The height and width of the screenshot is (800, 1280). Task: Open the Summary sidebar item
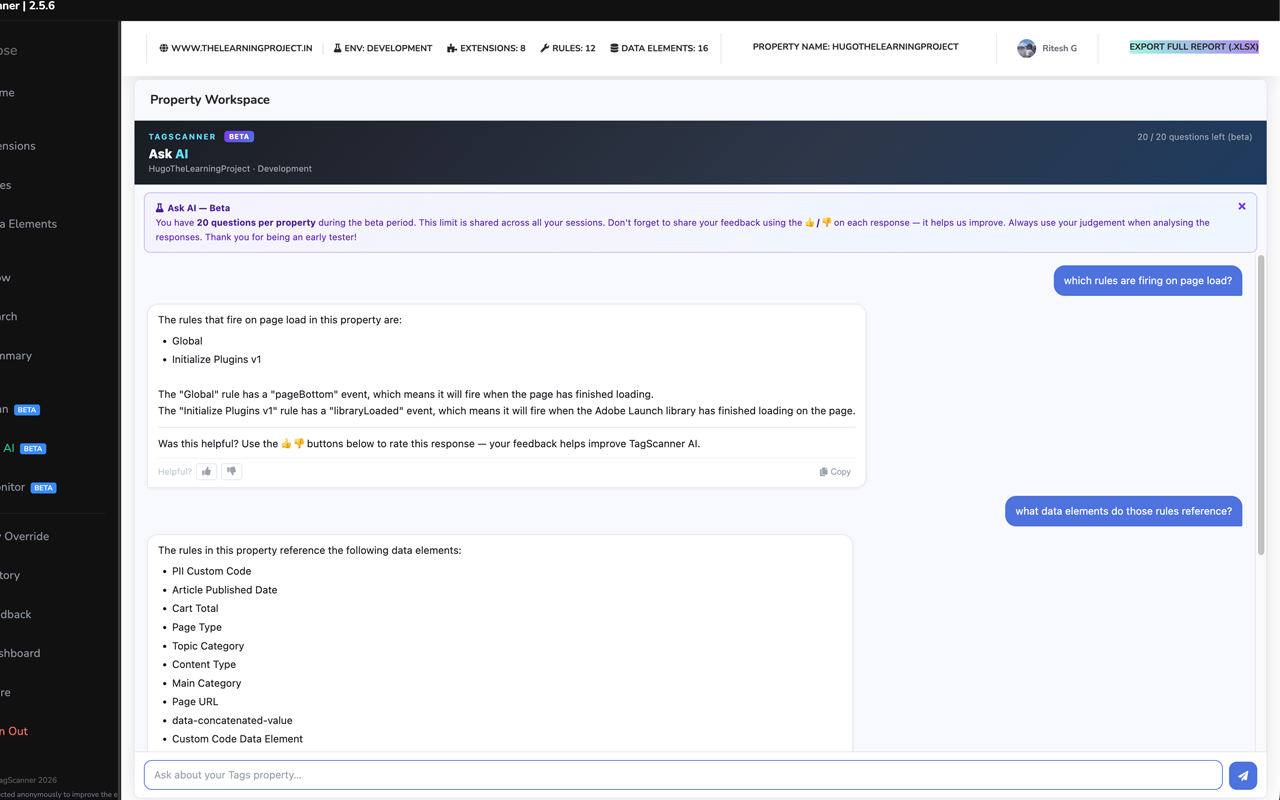click(16, 356)
